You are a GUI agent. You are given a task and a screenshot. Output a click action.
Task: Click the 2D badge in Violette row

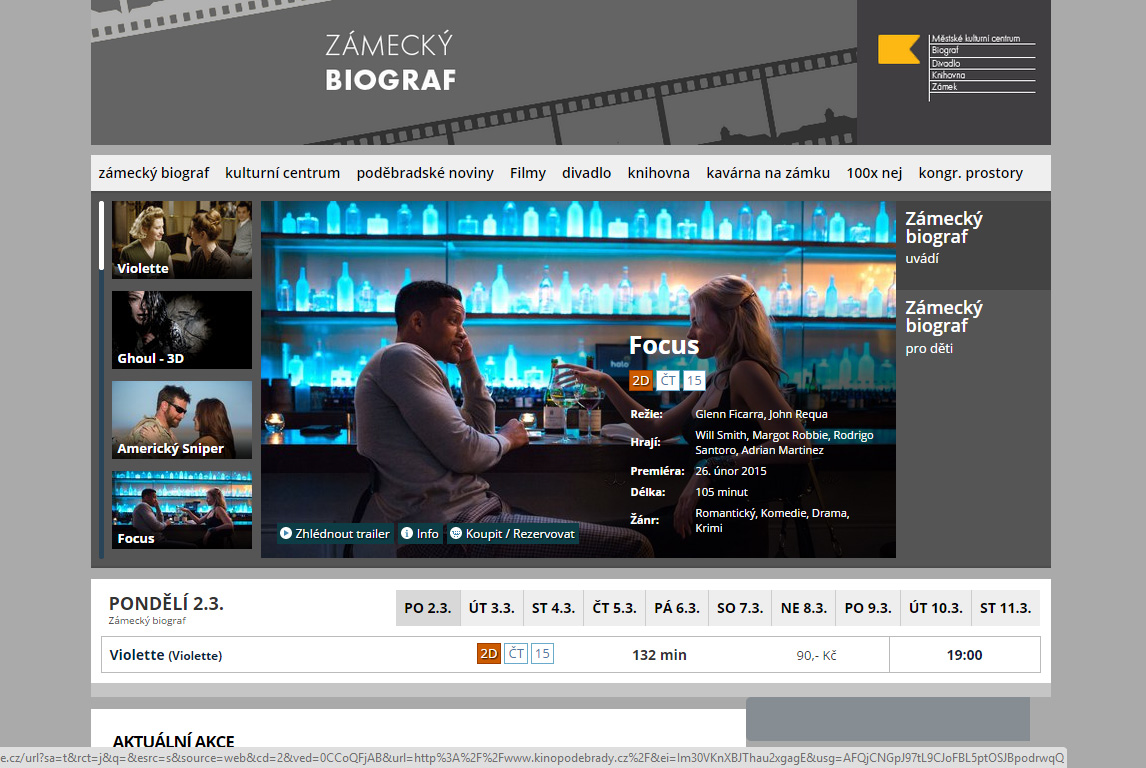tap(488, 653)
